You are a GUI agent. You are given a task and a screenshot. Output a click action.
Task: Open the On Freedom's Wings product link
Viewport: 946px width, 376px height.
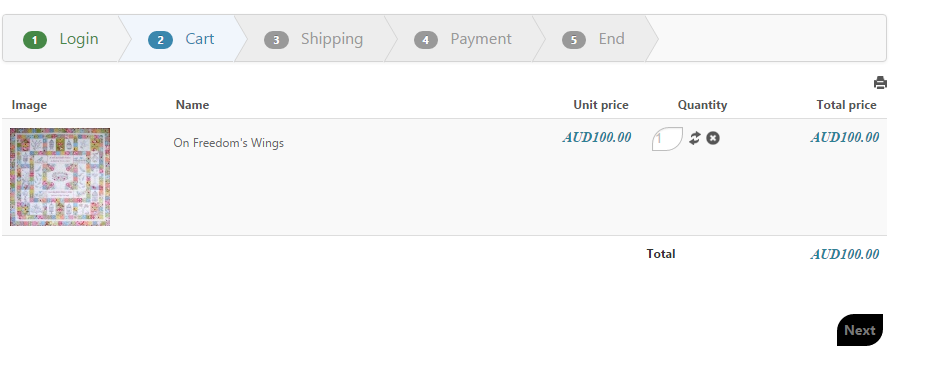[x=229, y=143]
